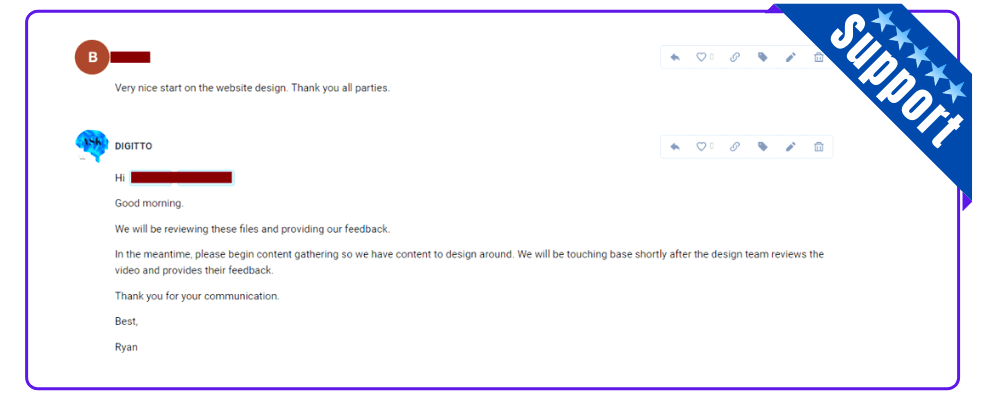Add a tag to DIGITTO's message
This screenshot has width=1000, height=400.
[x=763, y=147]
